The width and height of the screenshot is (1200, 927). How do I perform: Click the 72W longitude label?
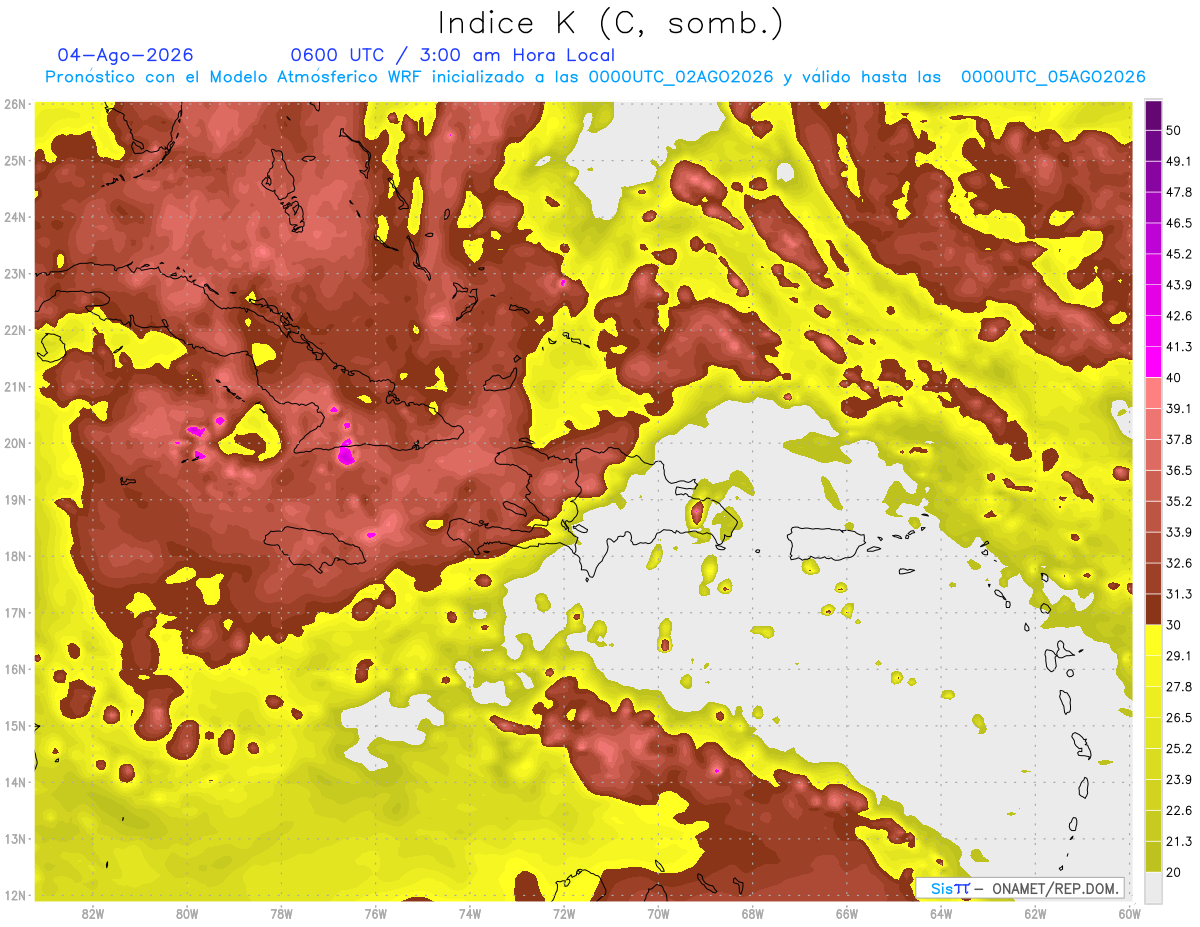[564, 914]
